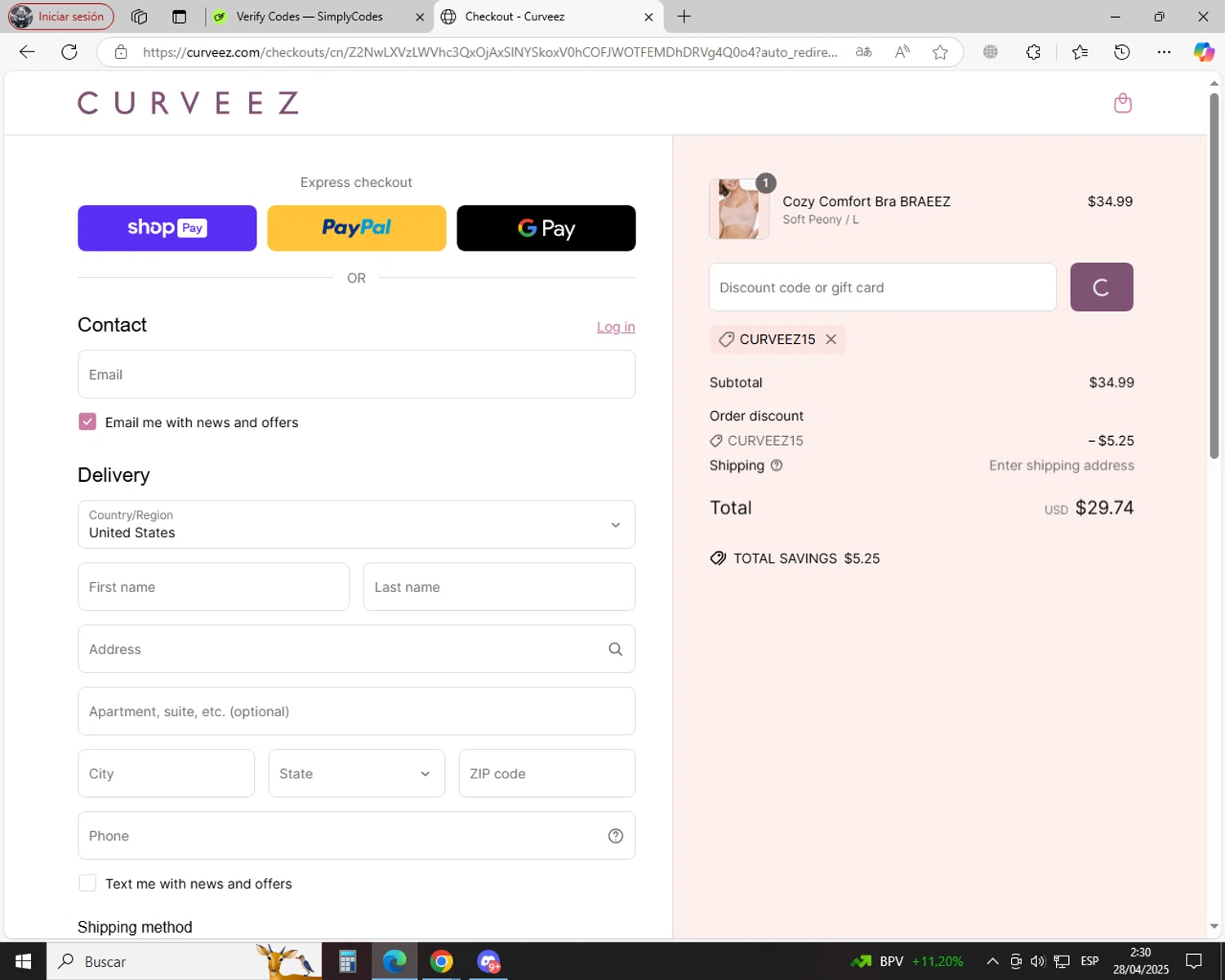Open the volume control icon
This screenshot has width=1225, height=980.
1038,961
